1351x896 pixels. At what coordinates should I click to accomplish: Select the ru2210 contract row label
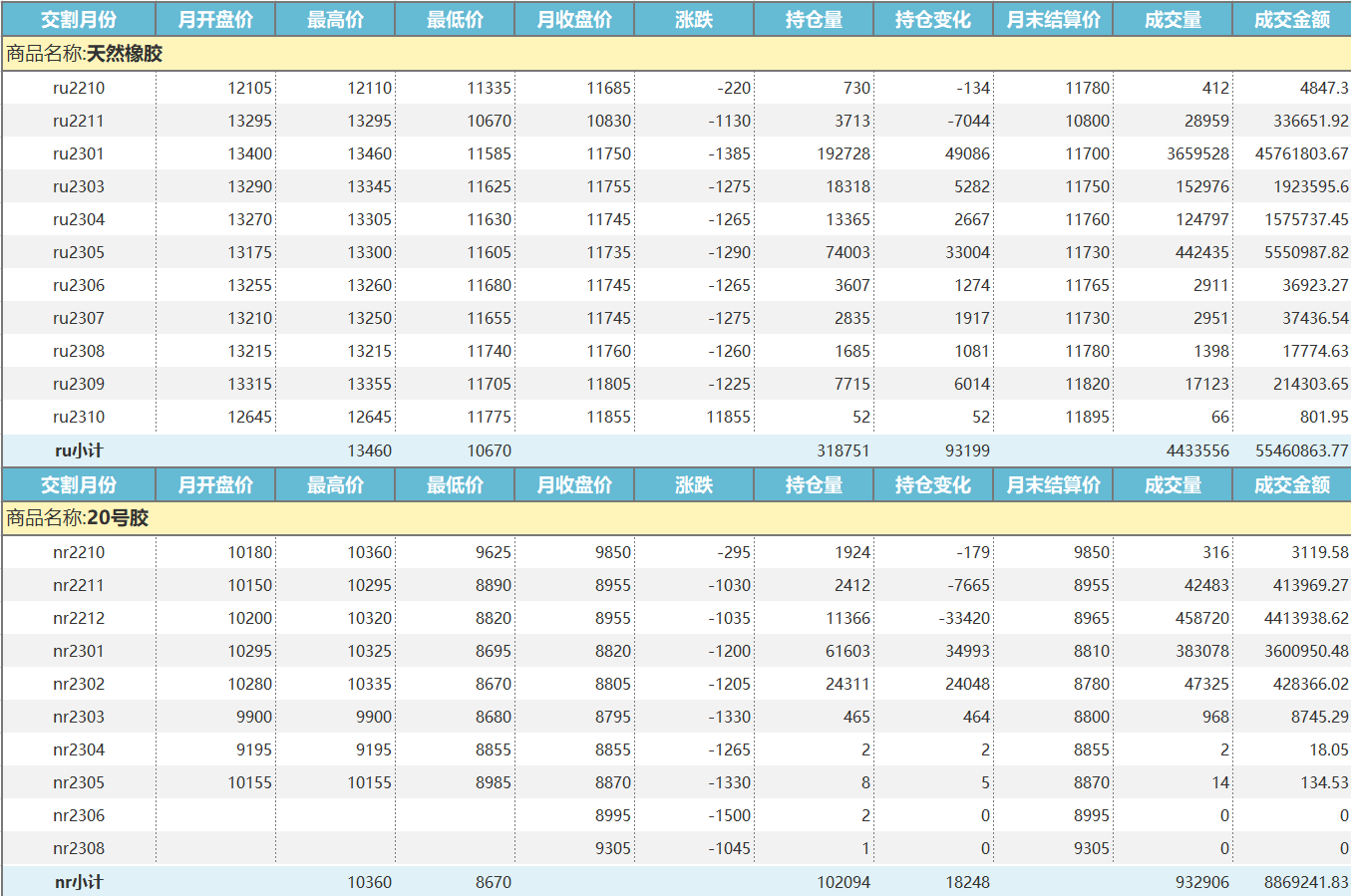(x=79, y=88)
